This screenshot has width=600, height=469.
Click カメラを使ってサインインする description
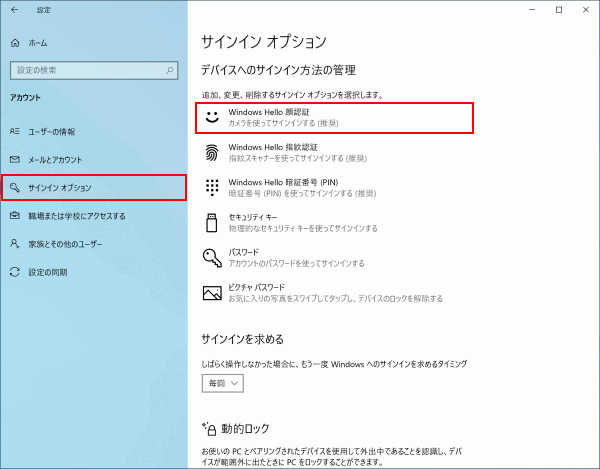pos(283,123)
